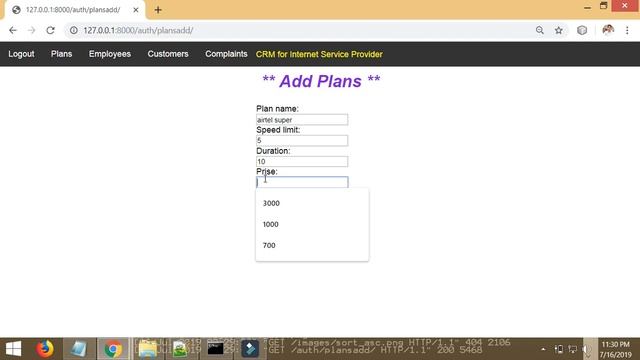Image resolution: width=640 pixels, height=360 pixels.
Task: Open the command prompt taskbar icon
Action: (215, 349)
